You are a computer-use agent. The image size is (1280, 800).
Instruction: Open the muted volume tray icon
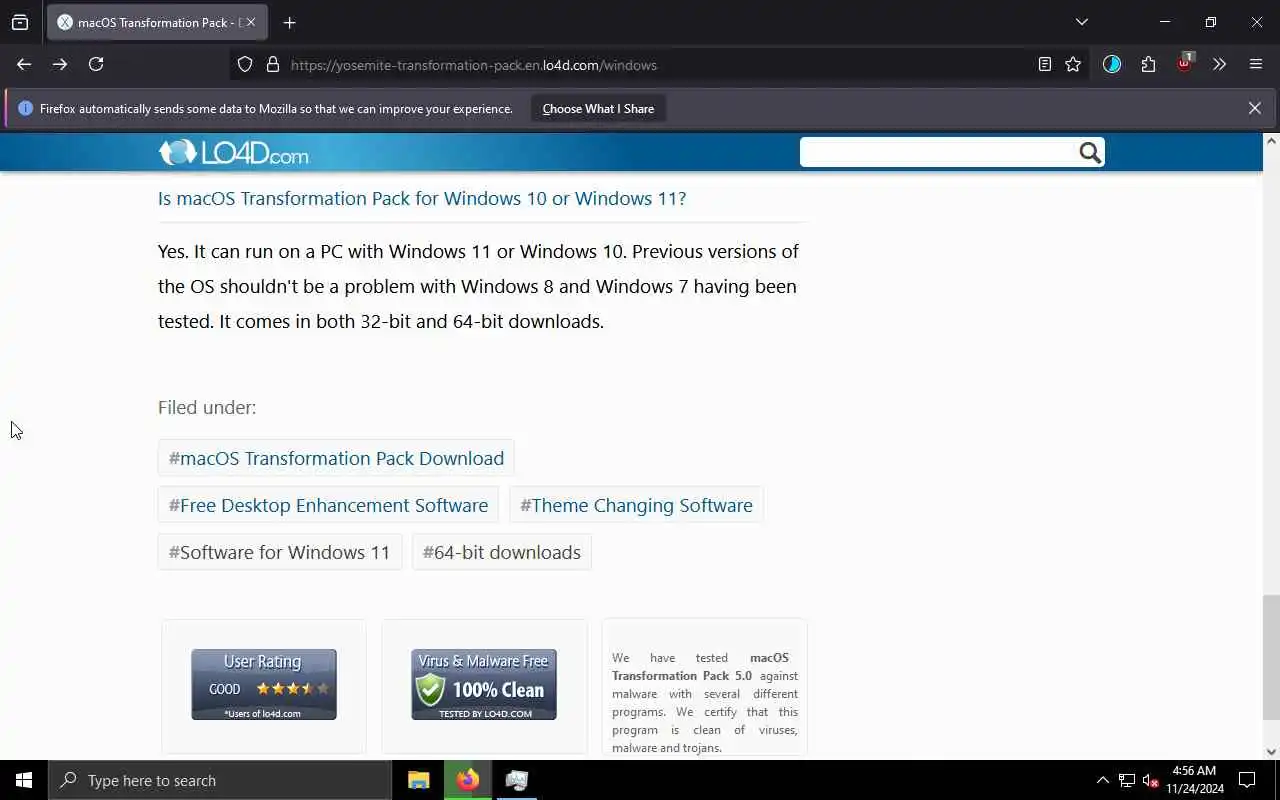(x=1150, y=780)
